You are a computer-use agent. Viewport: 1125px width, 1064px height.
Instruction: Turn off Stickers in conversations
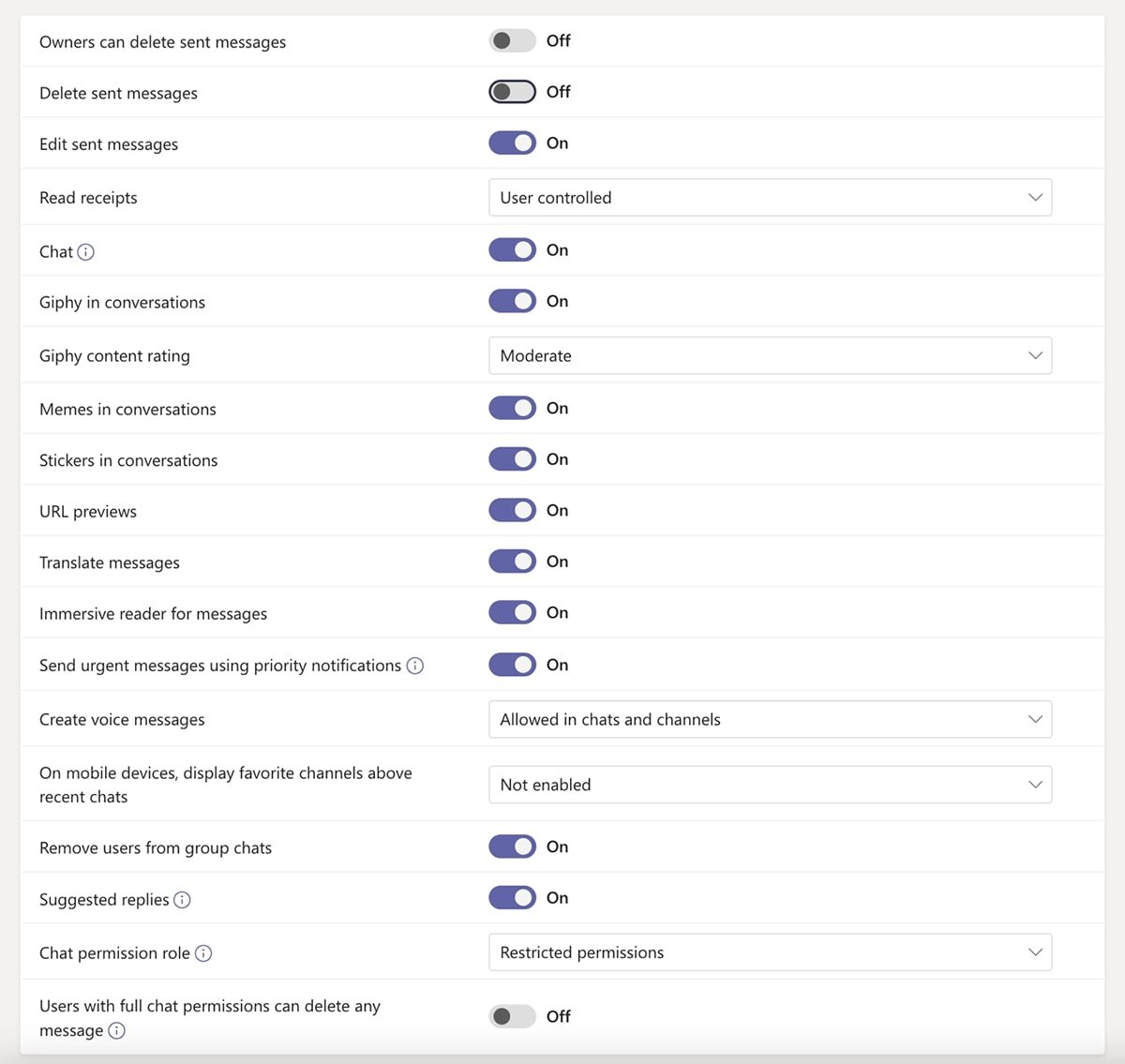511,458
